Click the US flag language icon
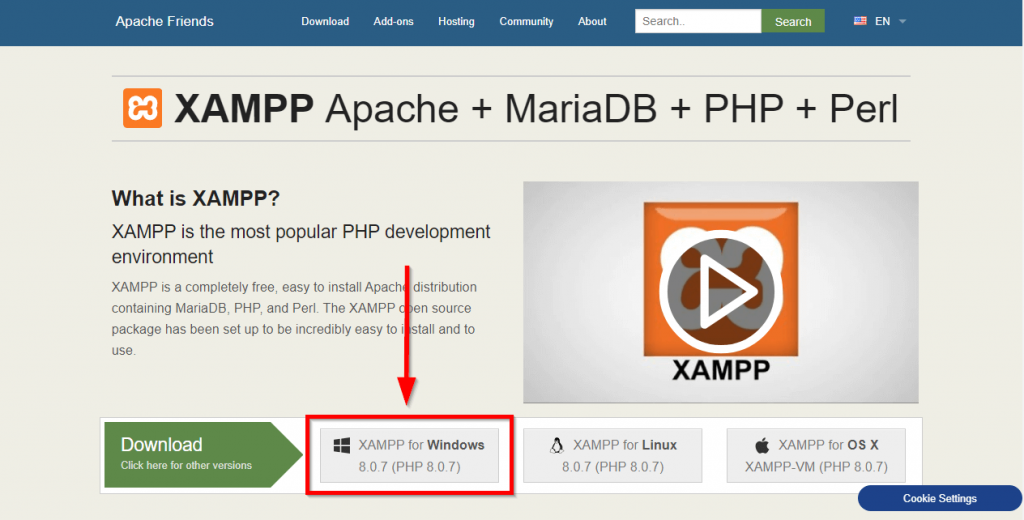Image resolution: width=1024 pixels, height=520 pixels. [860, 21]
